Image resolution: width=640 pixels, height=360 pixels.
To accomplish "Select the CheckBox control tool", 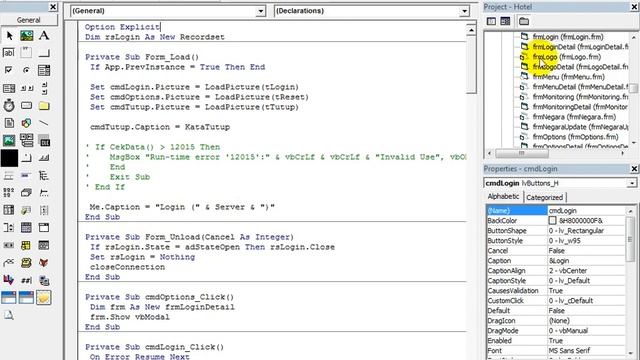I will coord(9,70).
